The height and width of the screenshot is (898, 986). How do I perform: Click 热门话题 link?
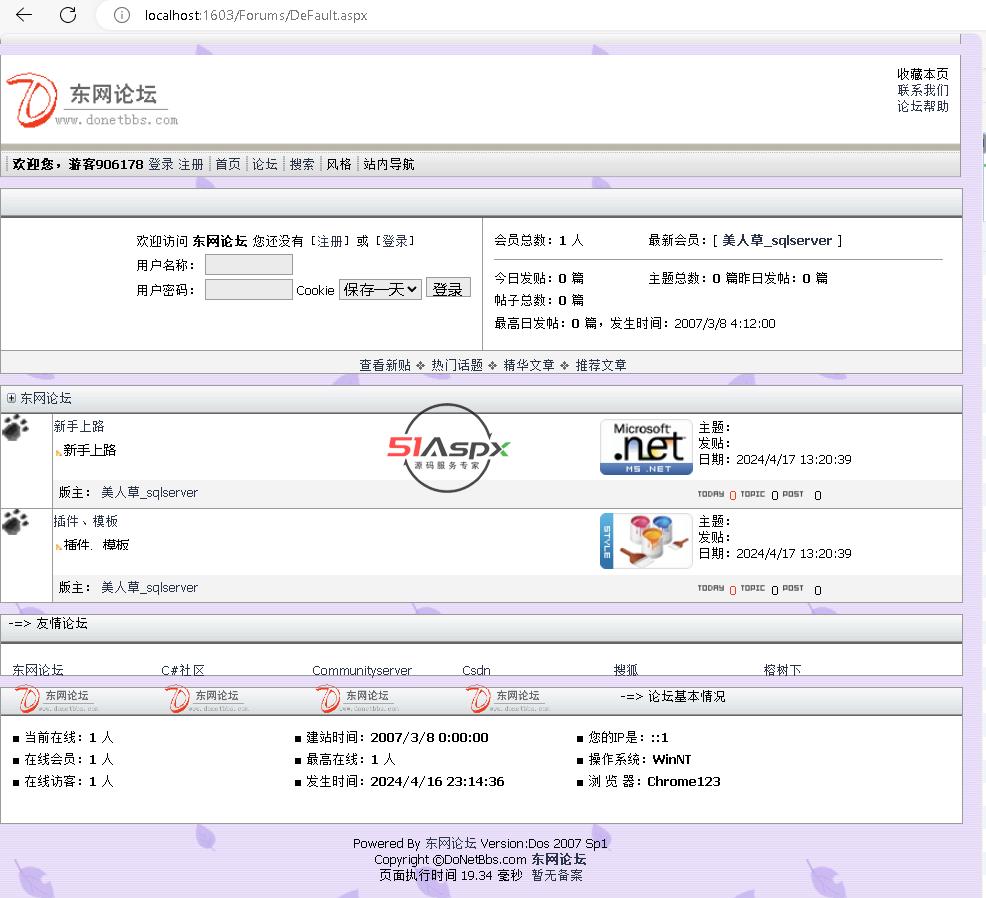tap(457, 365)
